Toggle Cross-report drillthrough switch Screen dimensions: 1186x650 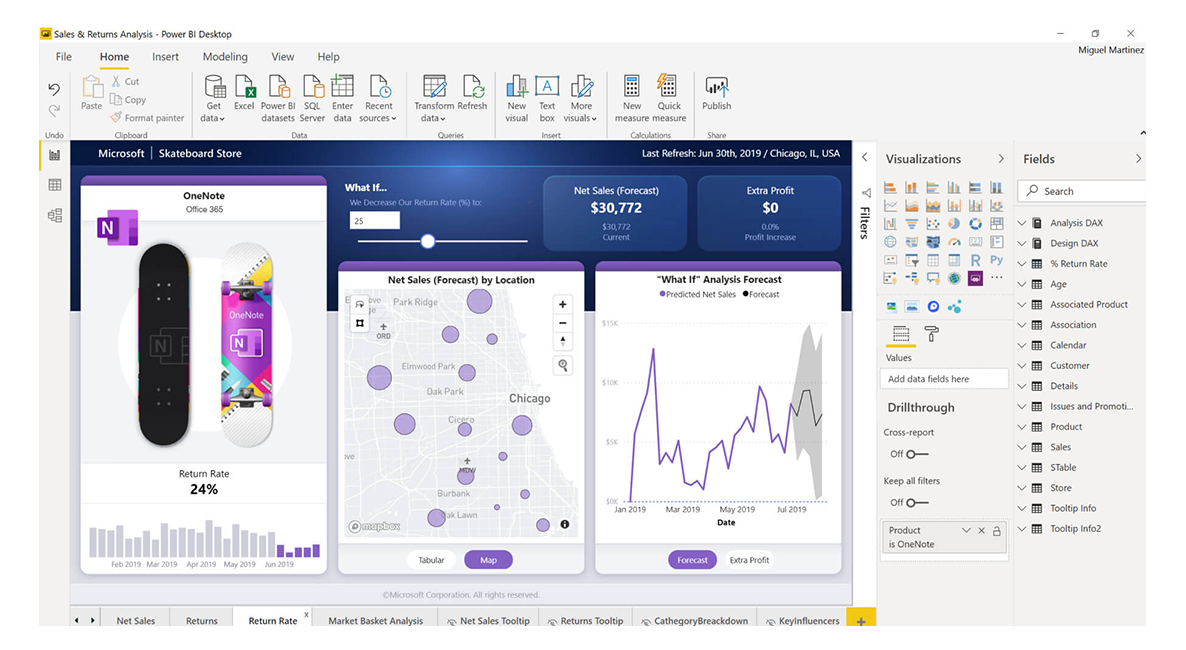[x=917, y=454]
